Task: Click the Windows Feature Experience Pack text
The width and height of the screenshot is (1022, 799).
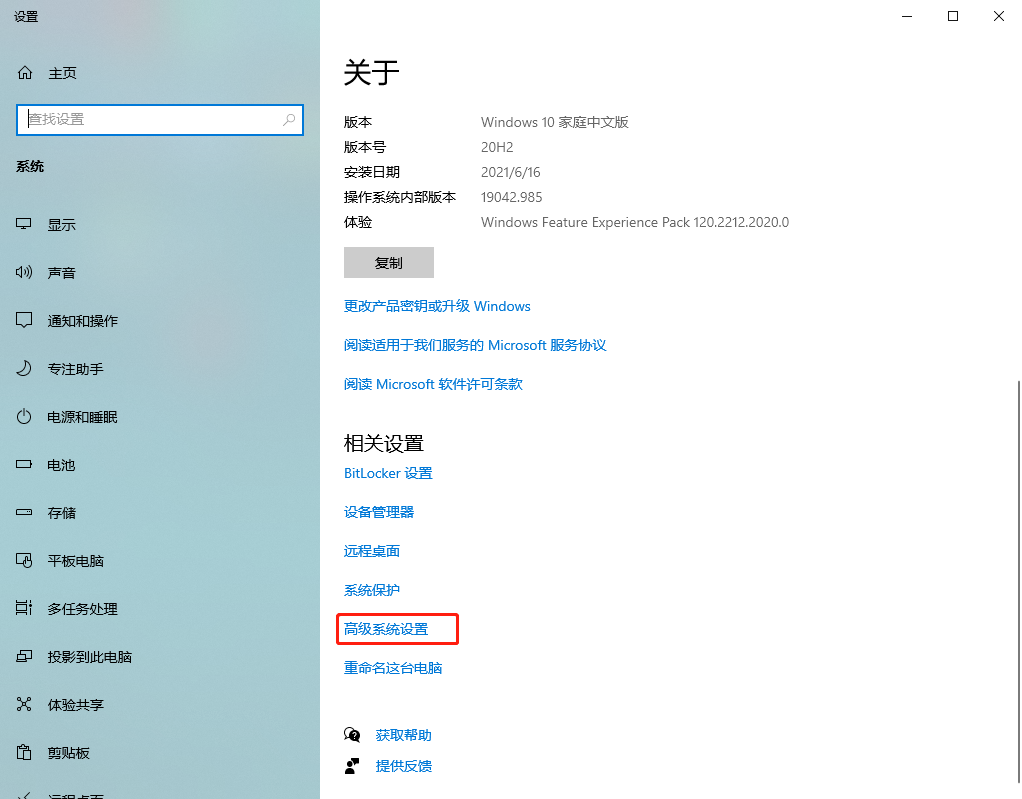Action: 635,222
